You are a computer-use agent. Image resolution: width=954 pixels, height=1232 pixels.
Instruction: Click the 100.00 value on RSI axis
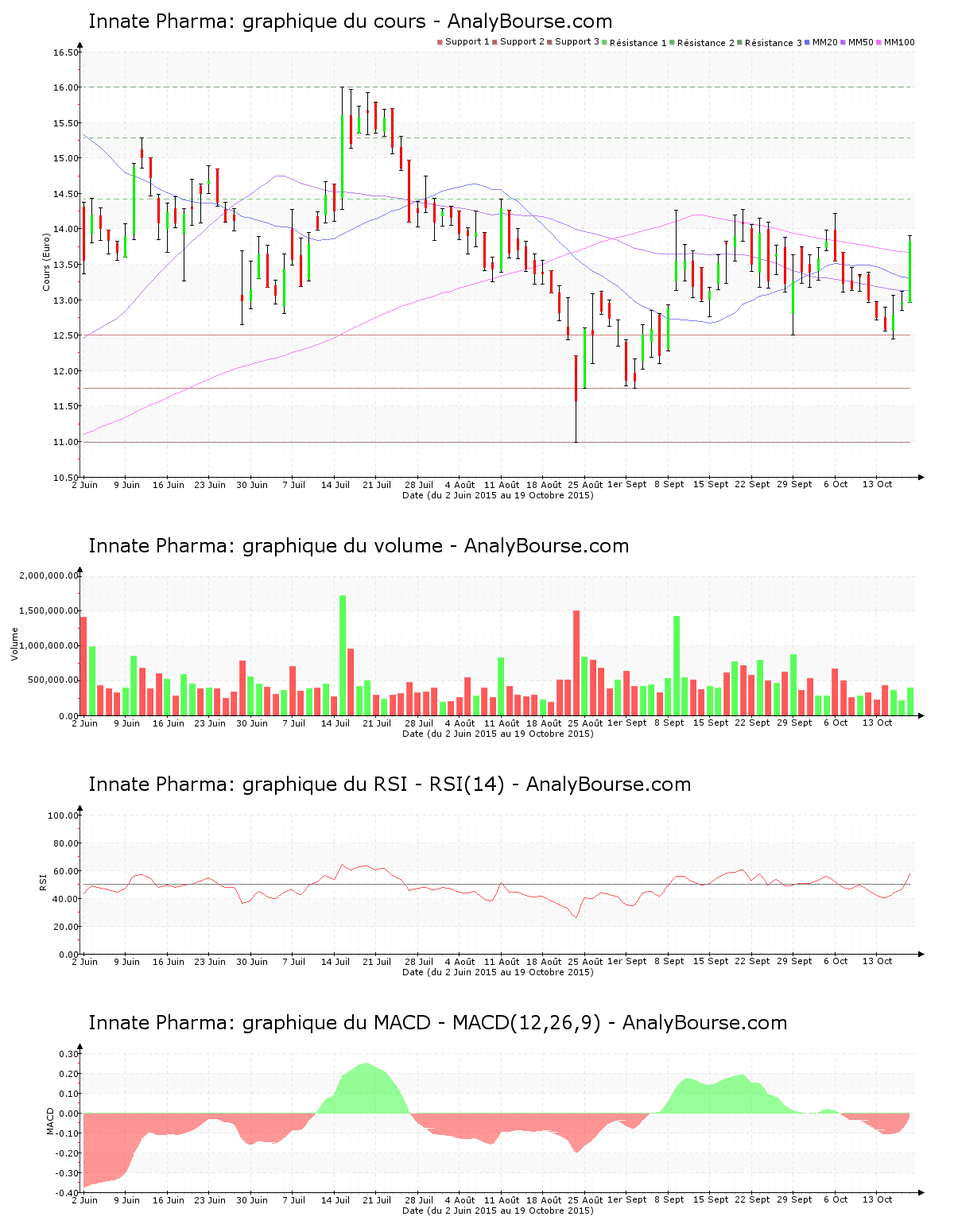tap(64, 816)
